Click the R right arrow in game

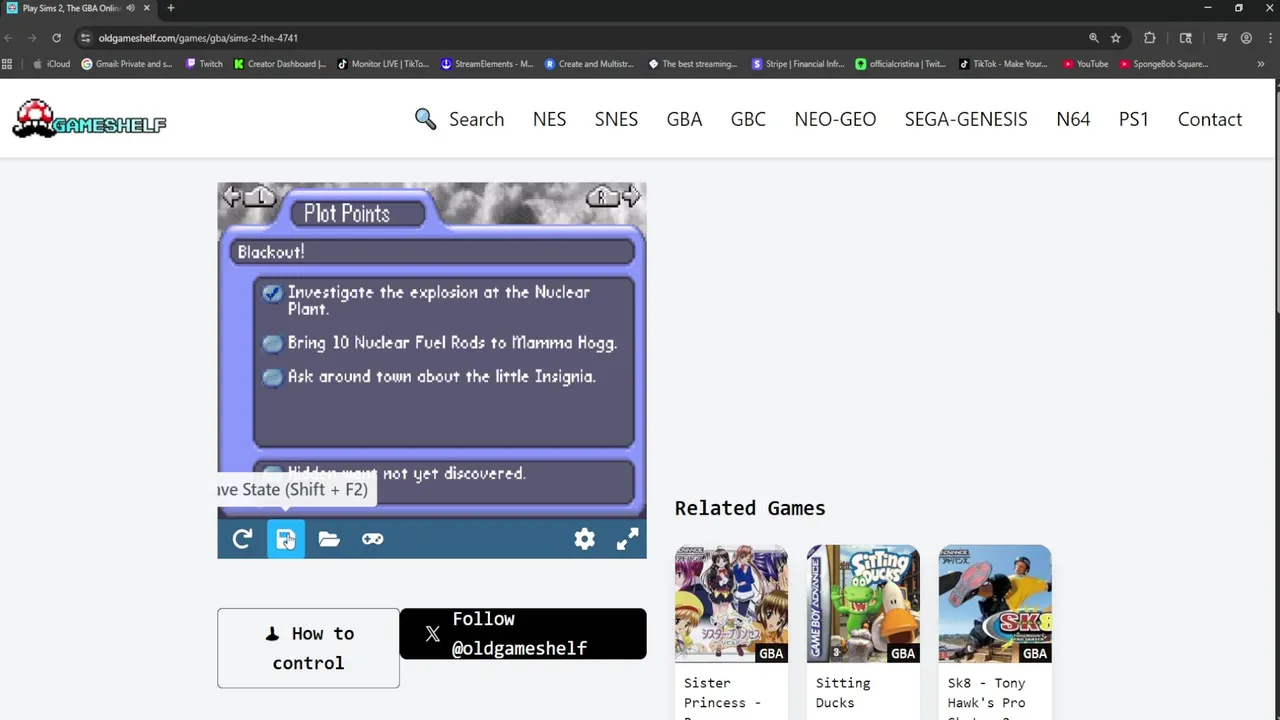pyautogui.click(x=614, y=197)
